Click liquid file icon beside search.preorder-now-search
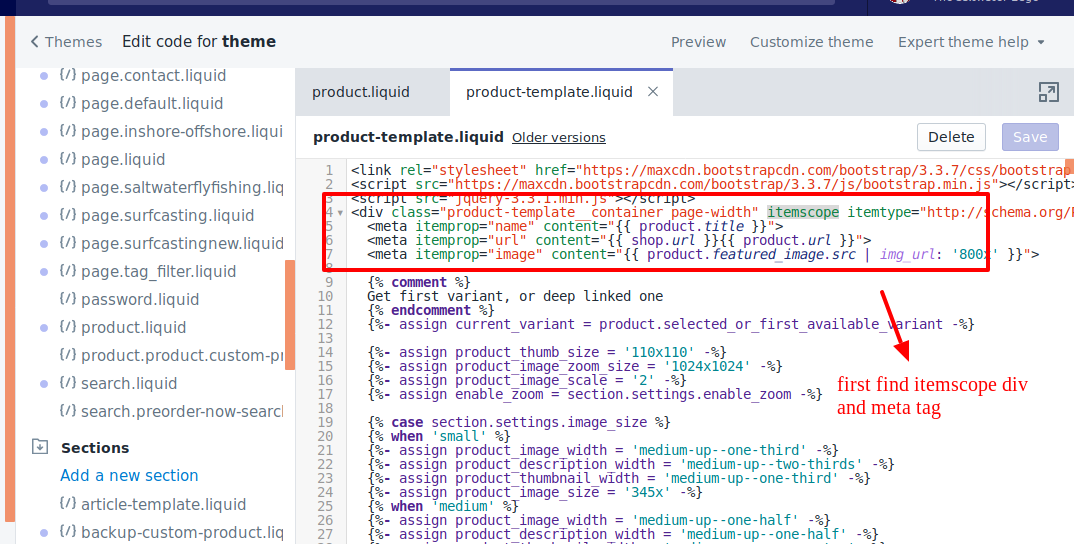This screenshot has width=1074, height=544. (67, 411)
